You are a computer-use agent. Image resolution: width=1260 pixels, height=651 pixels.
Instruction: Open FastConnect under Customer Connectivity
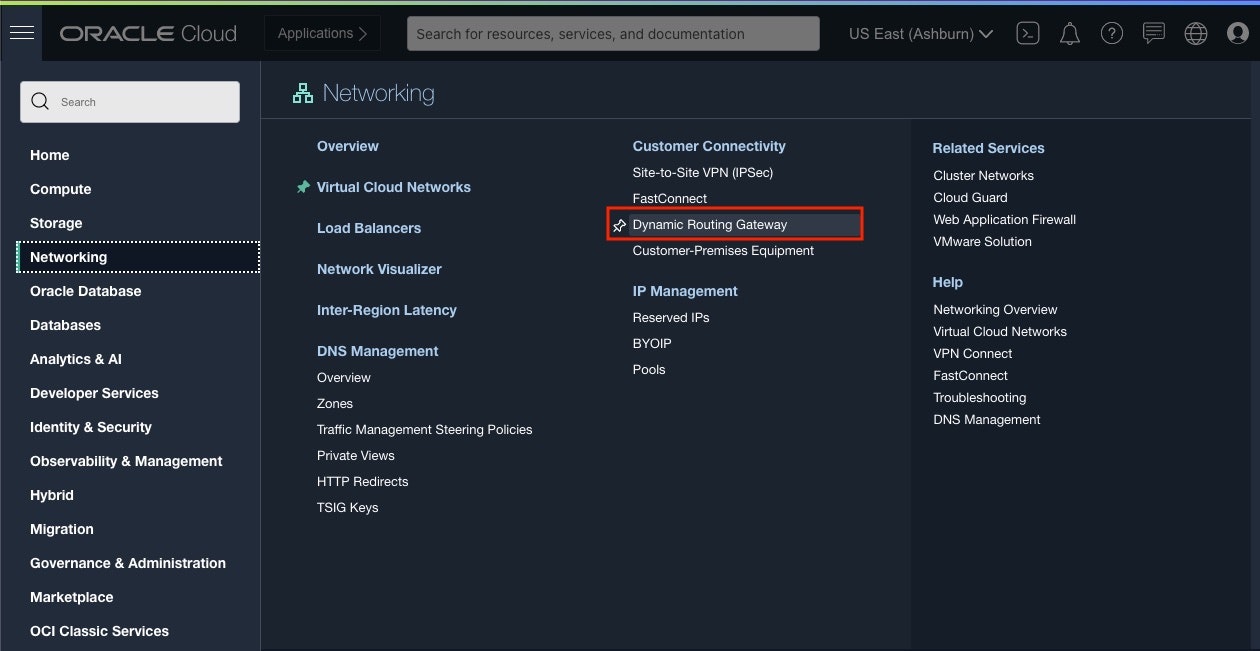coord(670,198)
